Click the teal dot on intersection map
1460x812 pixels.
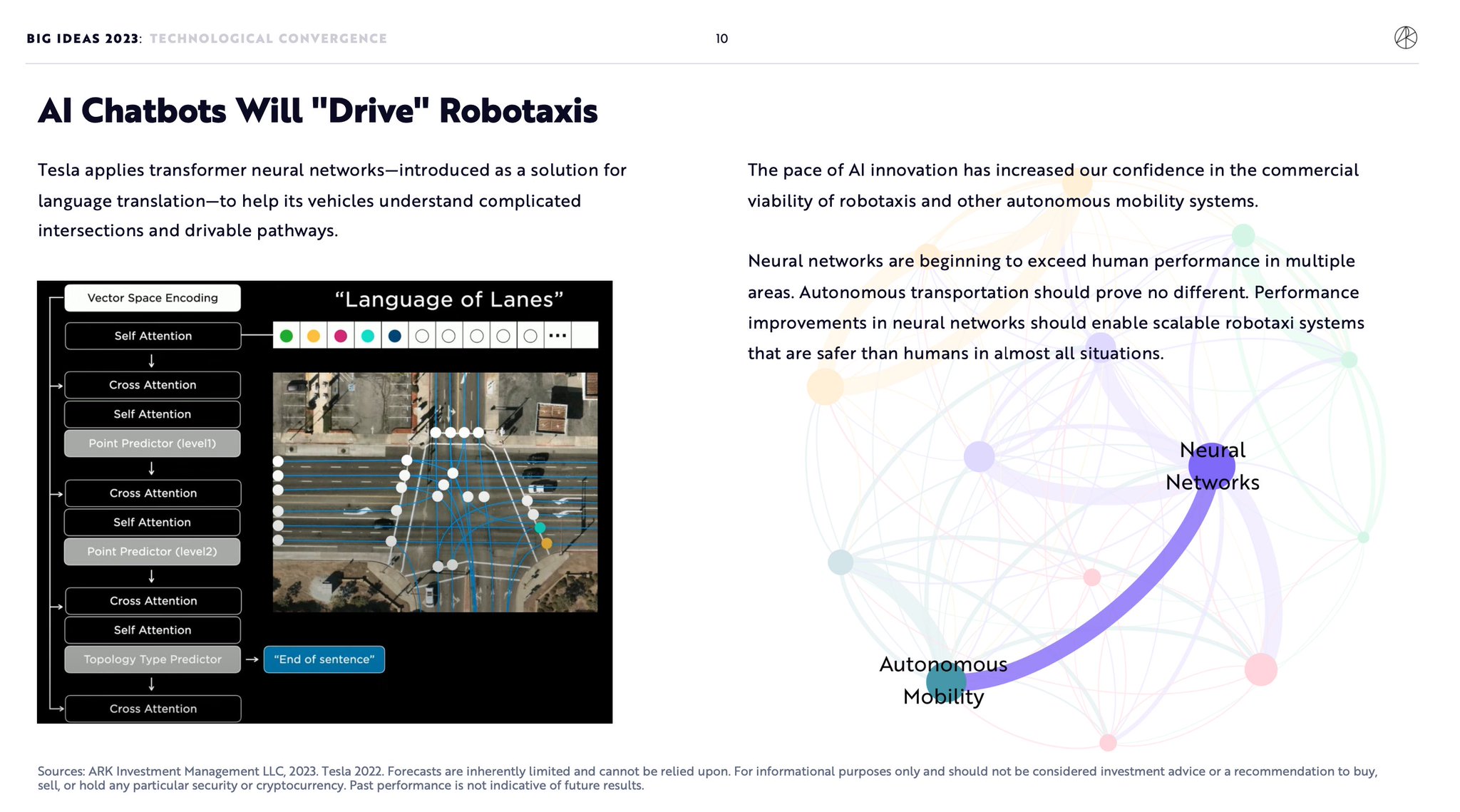[x=540, y=528]
